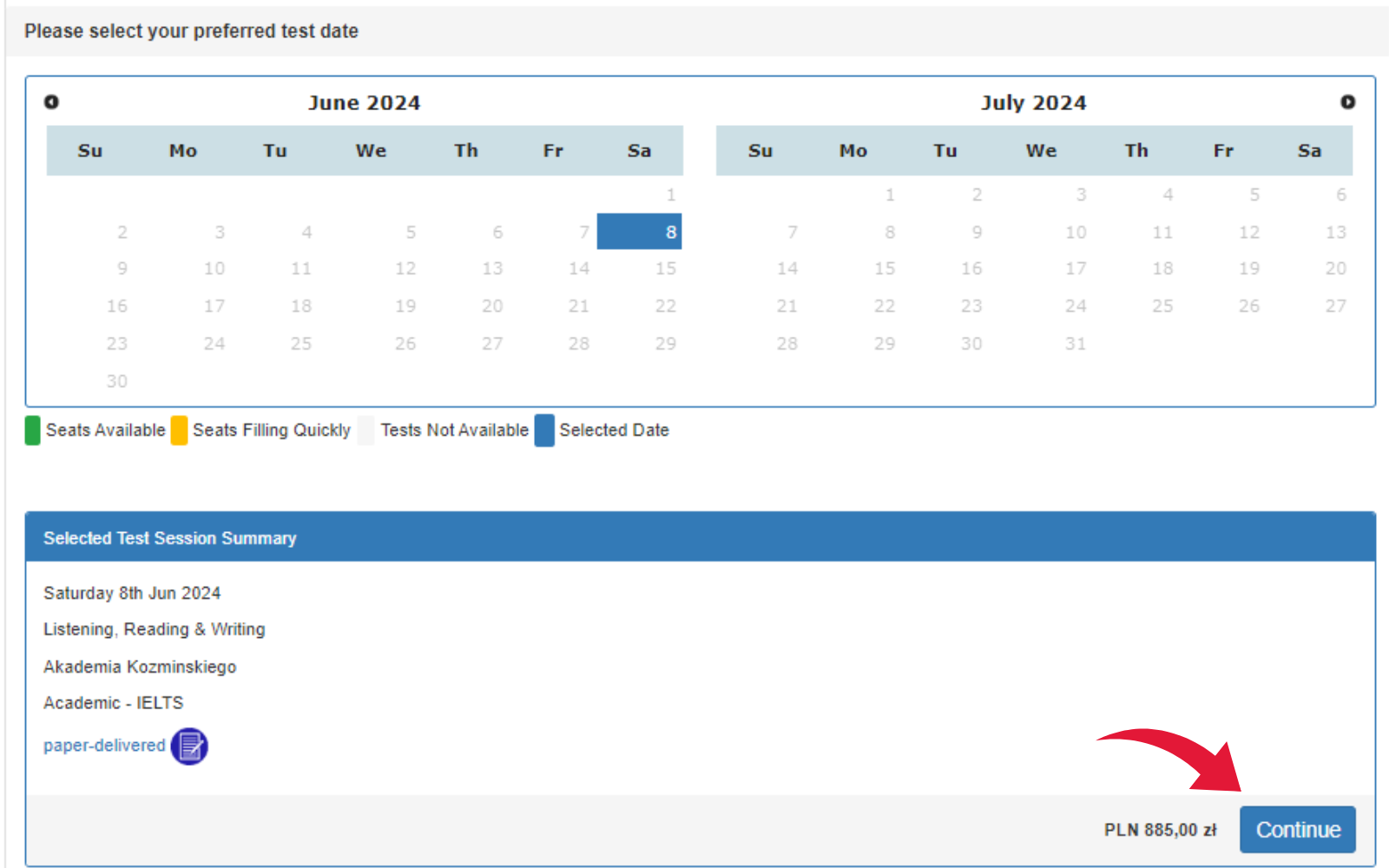This screenshot has height=868, width=1389.
Task: Click the July 2024 month title
Action: pos(1033,102)
